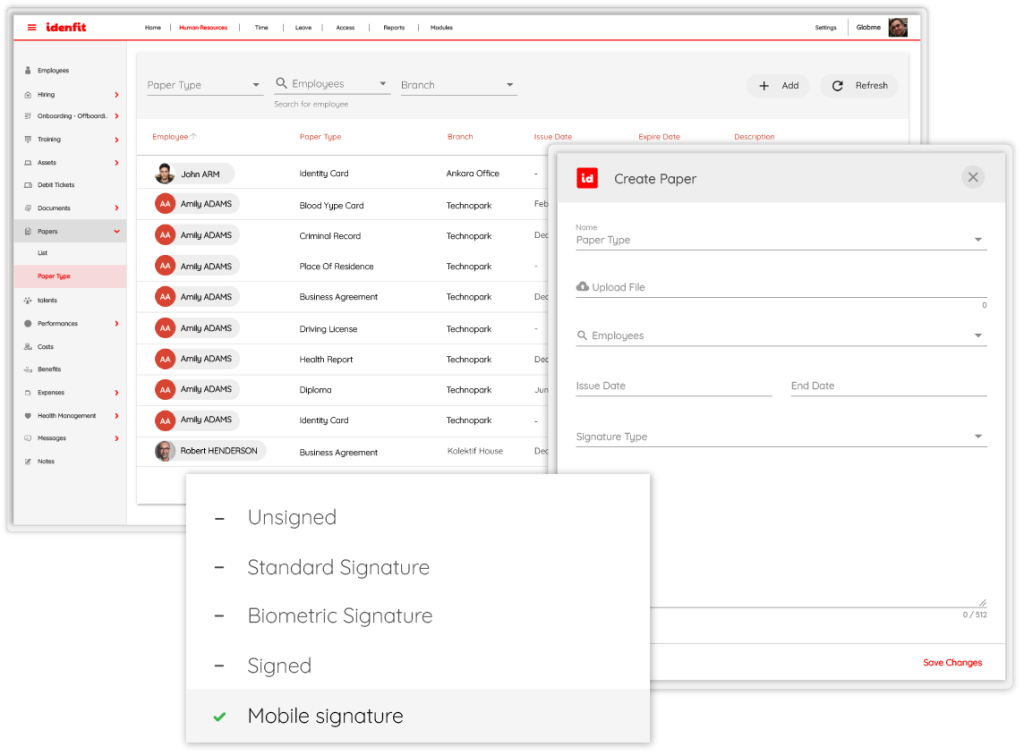The image size is (1024, 755).
Task: Open the Paper Type filter dropdown
Action: point(204,85)
